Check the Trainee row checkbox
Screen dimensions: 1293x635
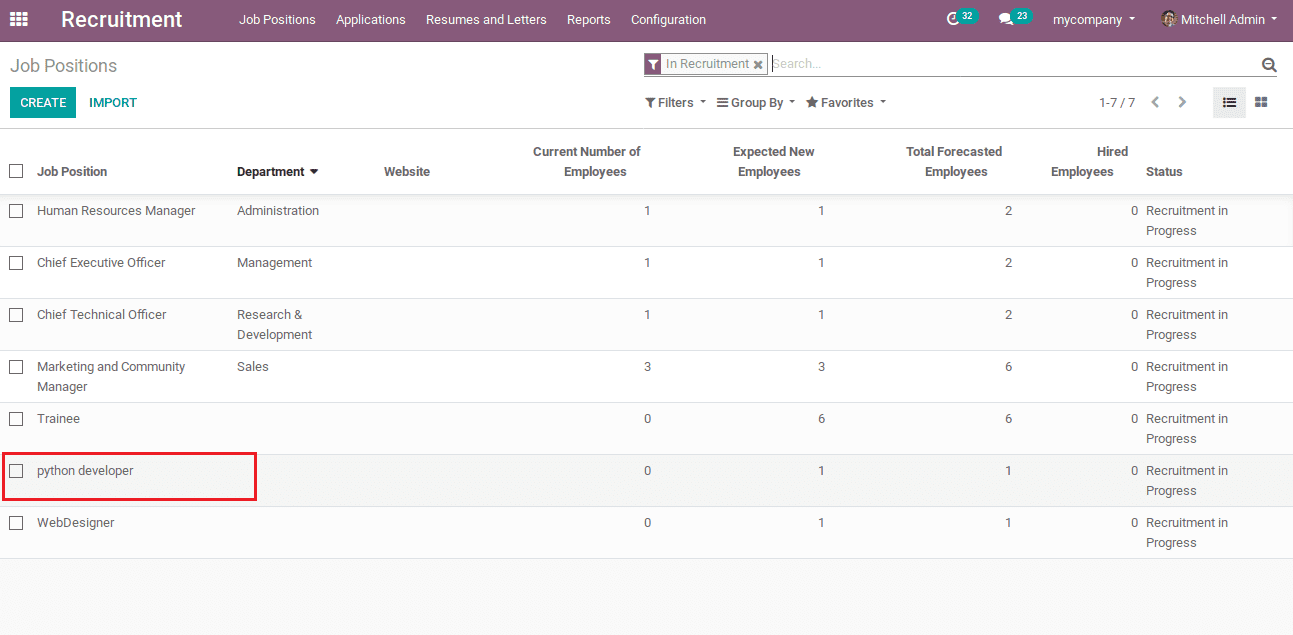[16, 419]
